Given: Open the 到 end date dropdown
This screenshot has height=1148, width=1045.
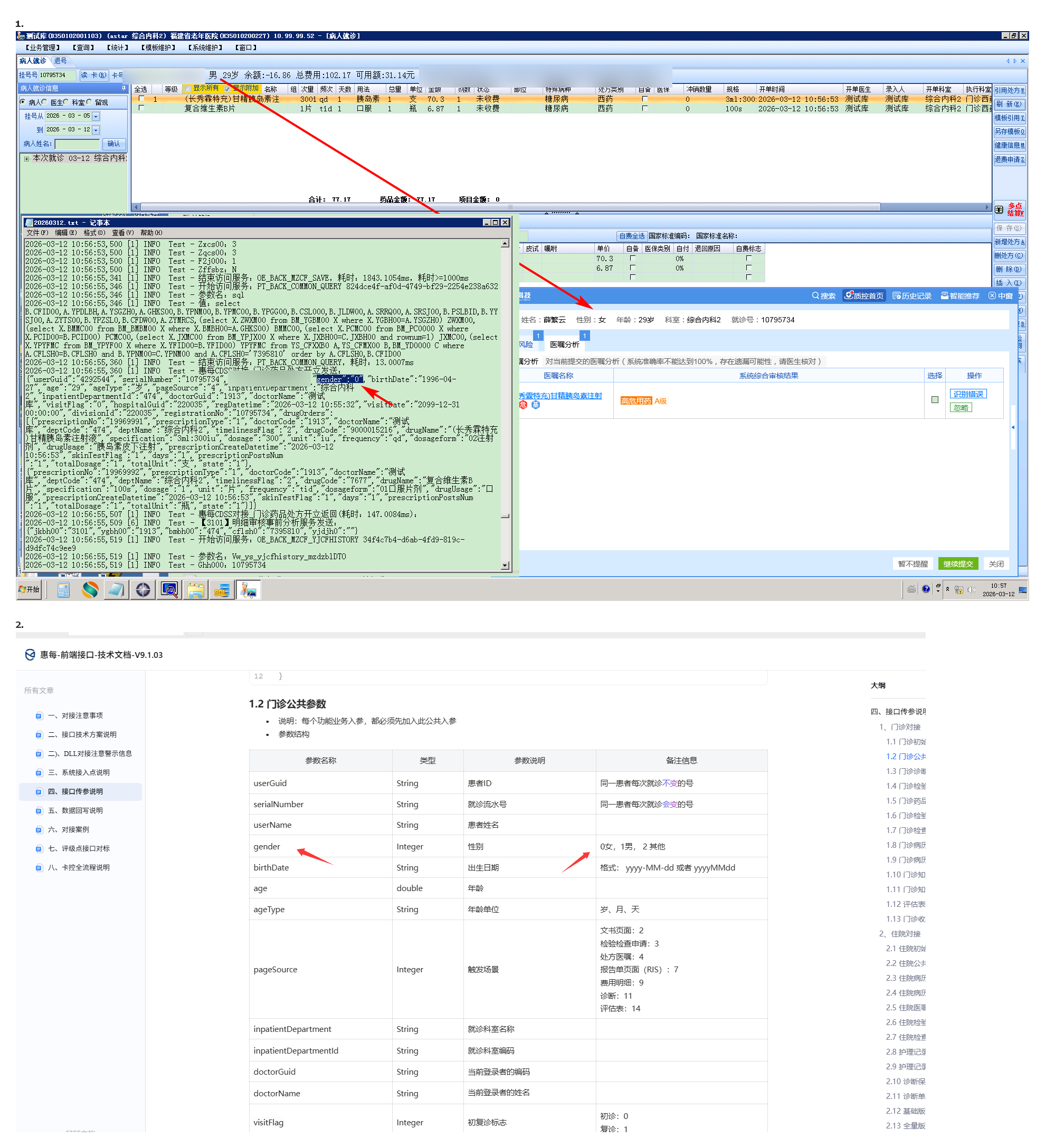Looking at the screenshot, I should (x=96, y=130).
